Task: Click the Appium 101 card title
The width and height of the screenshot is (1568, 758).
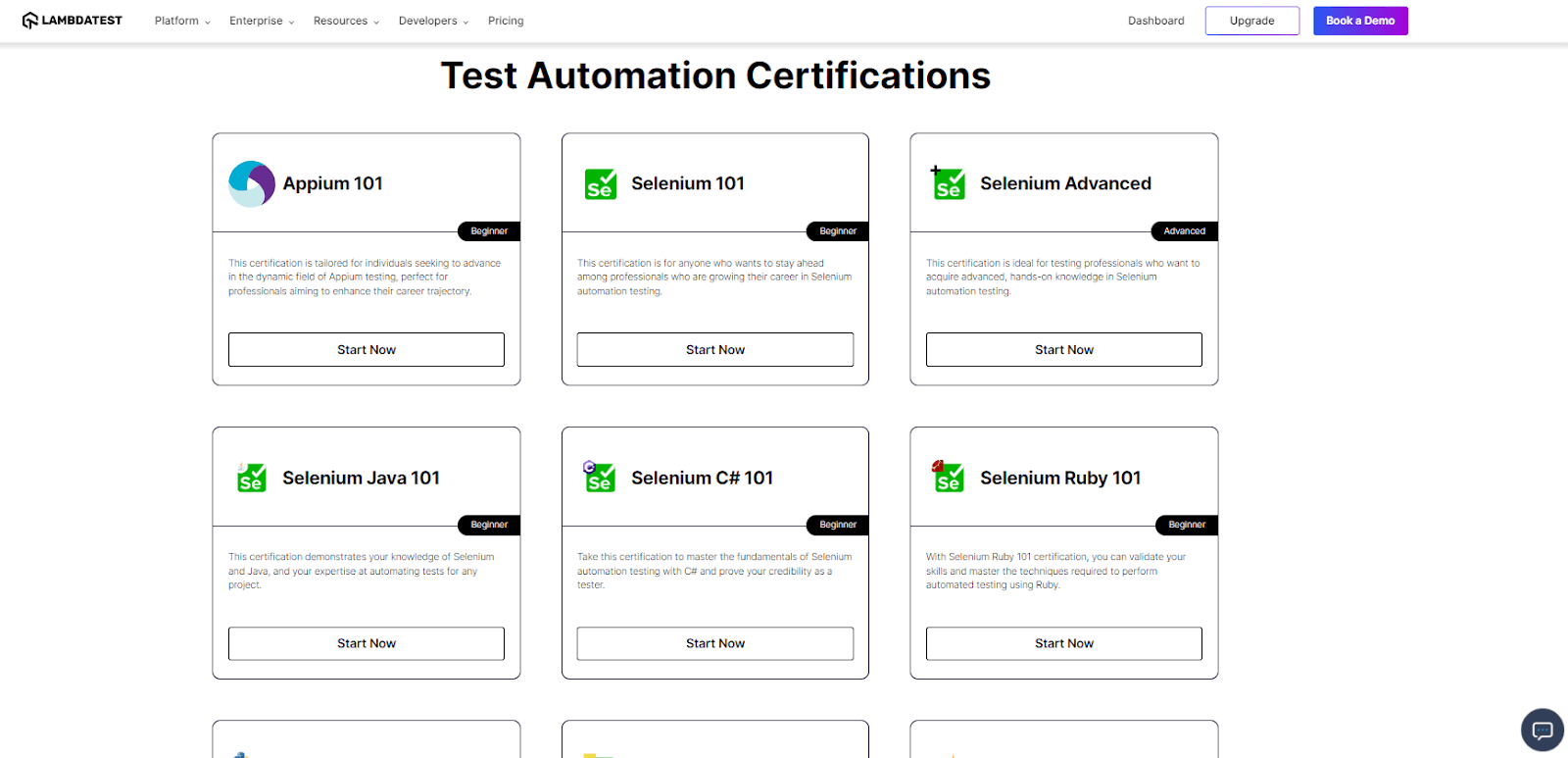Action: [x=333, y=183]
